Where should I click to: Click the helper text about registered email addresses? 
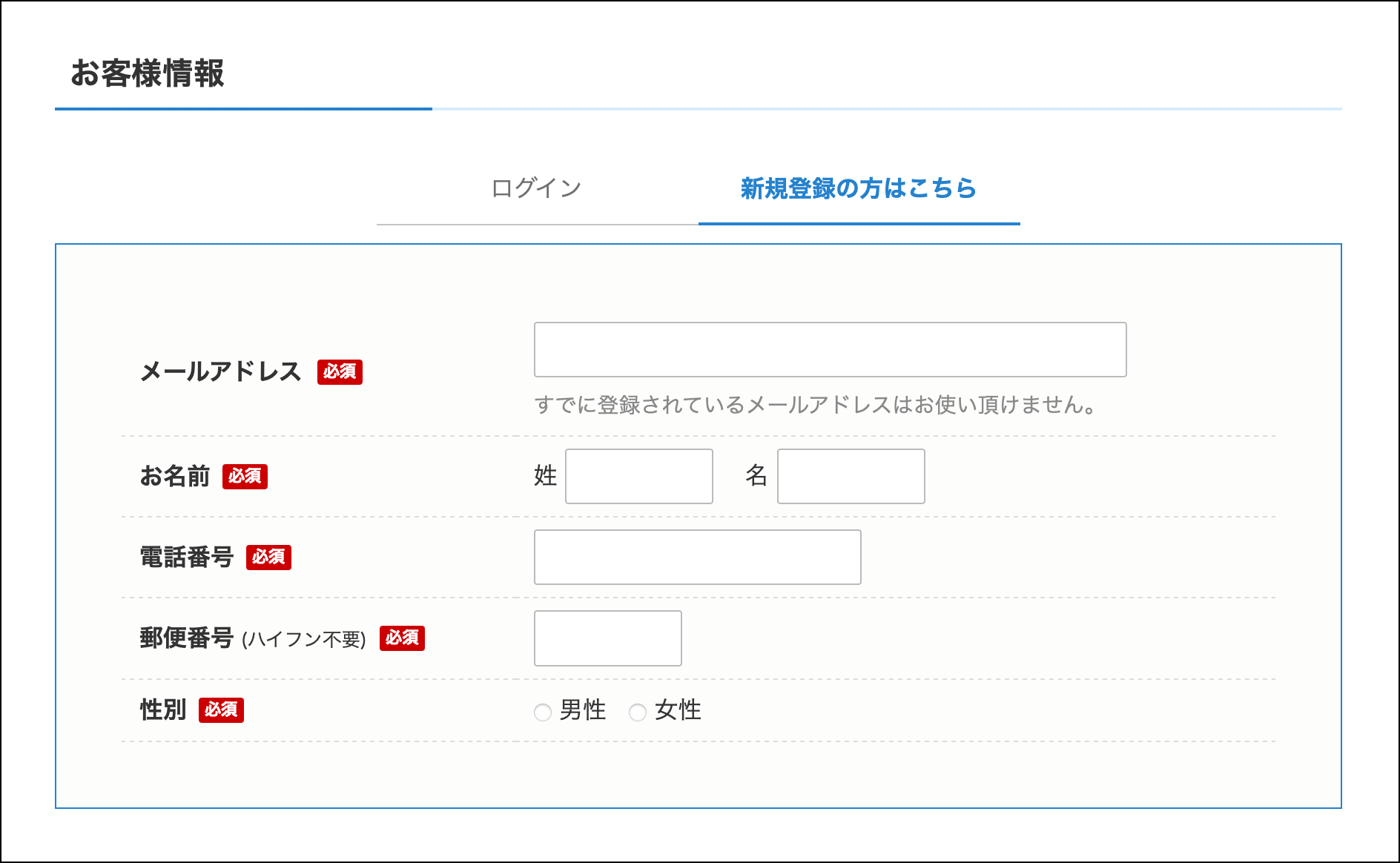[814, 405]
